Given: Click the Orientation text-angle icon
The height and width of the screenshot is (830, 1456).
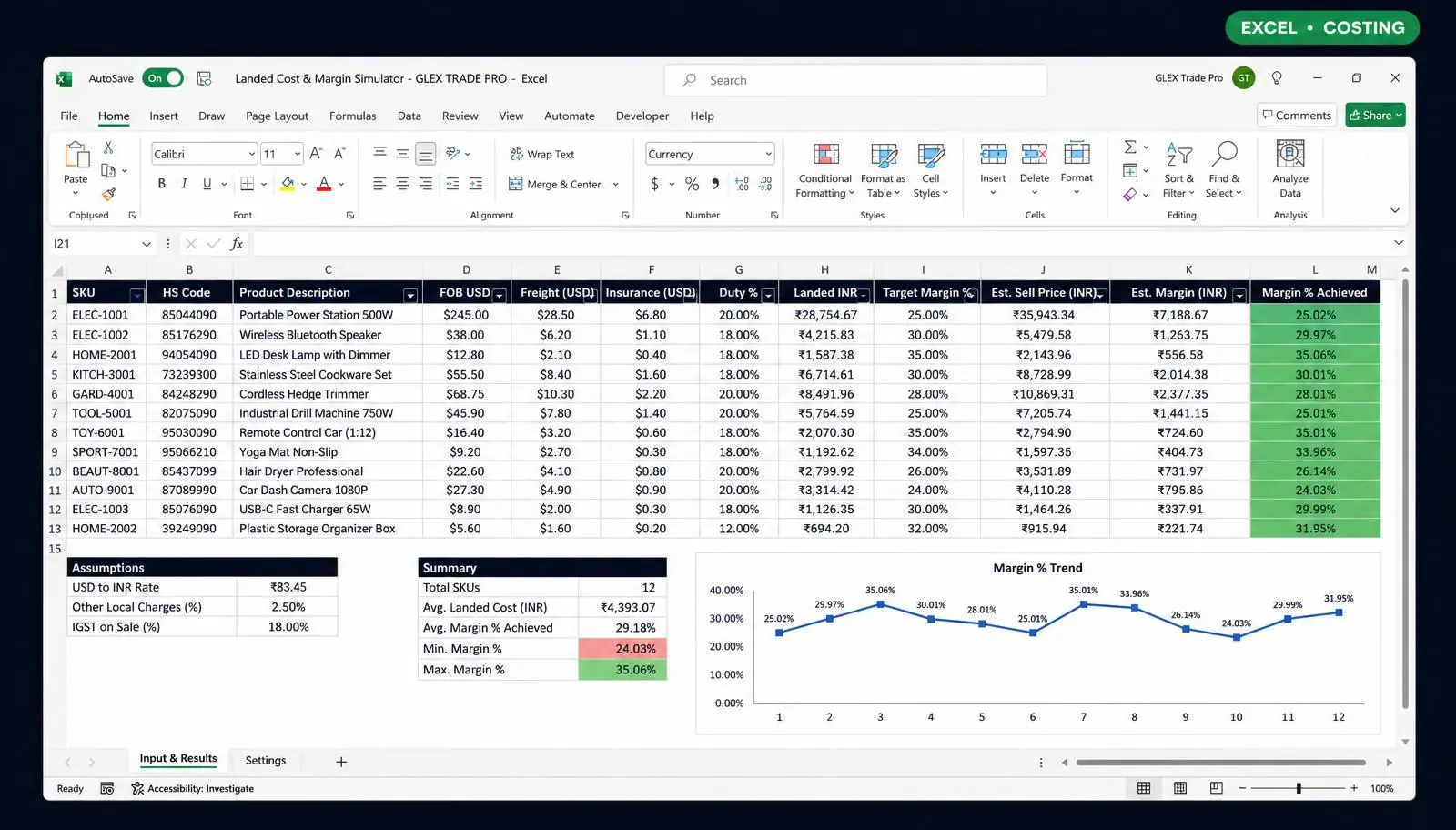Looking at the screenshot, I should coord(452,154).
